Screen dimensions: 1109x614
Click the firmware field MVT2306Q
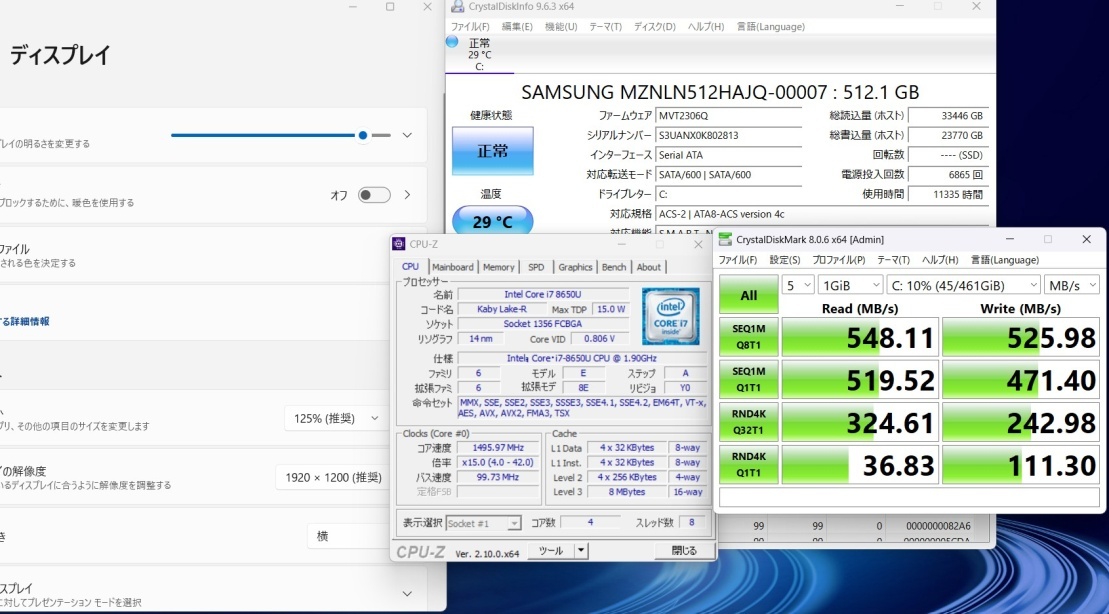click(x=728, y=115)
